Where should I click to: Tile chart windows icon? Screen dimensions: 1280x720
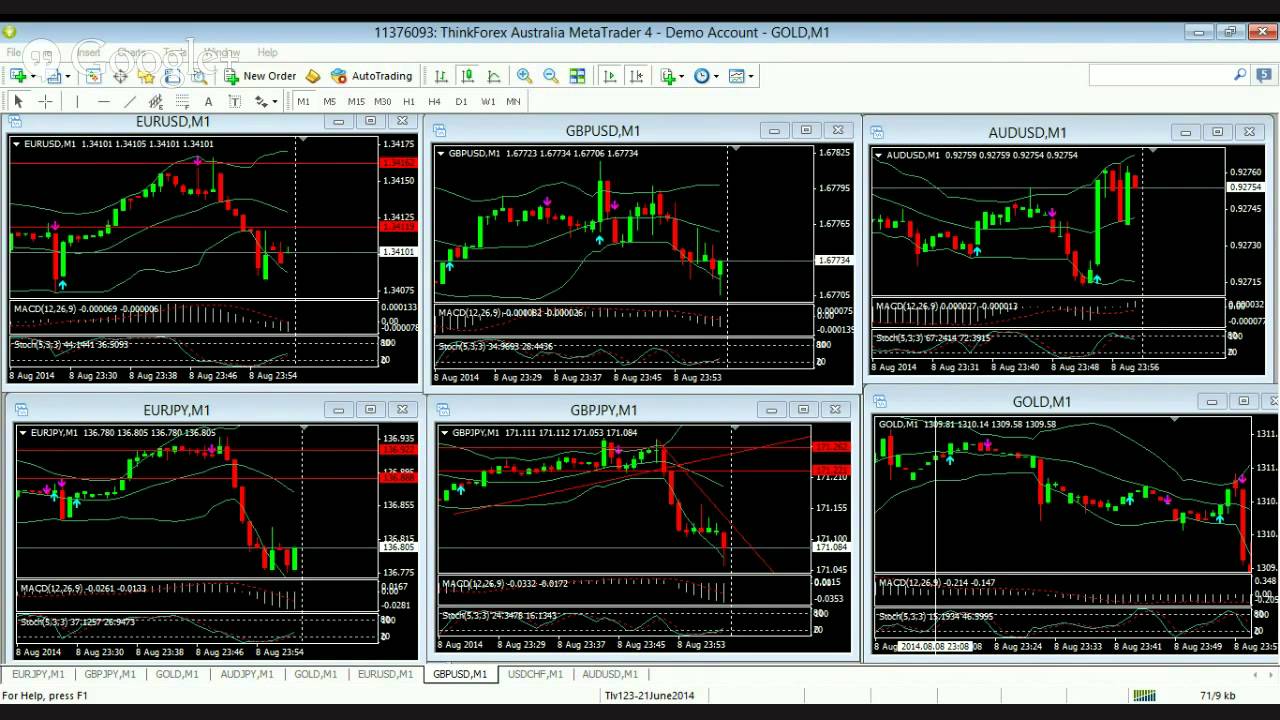point(577,76)
